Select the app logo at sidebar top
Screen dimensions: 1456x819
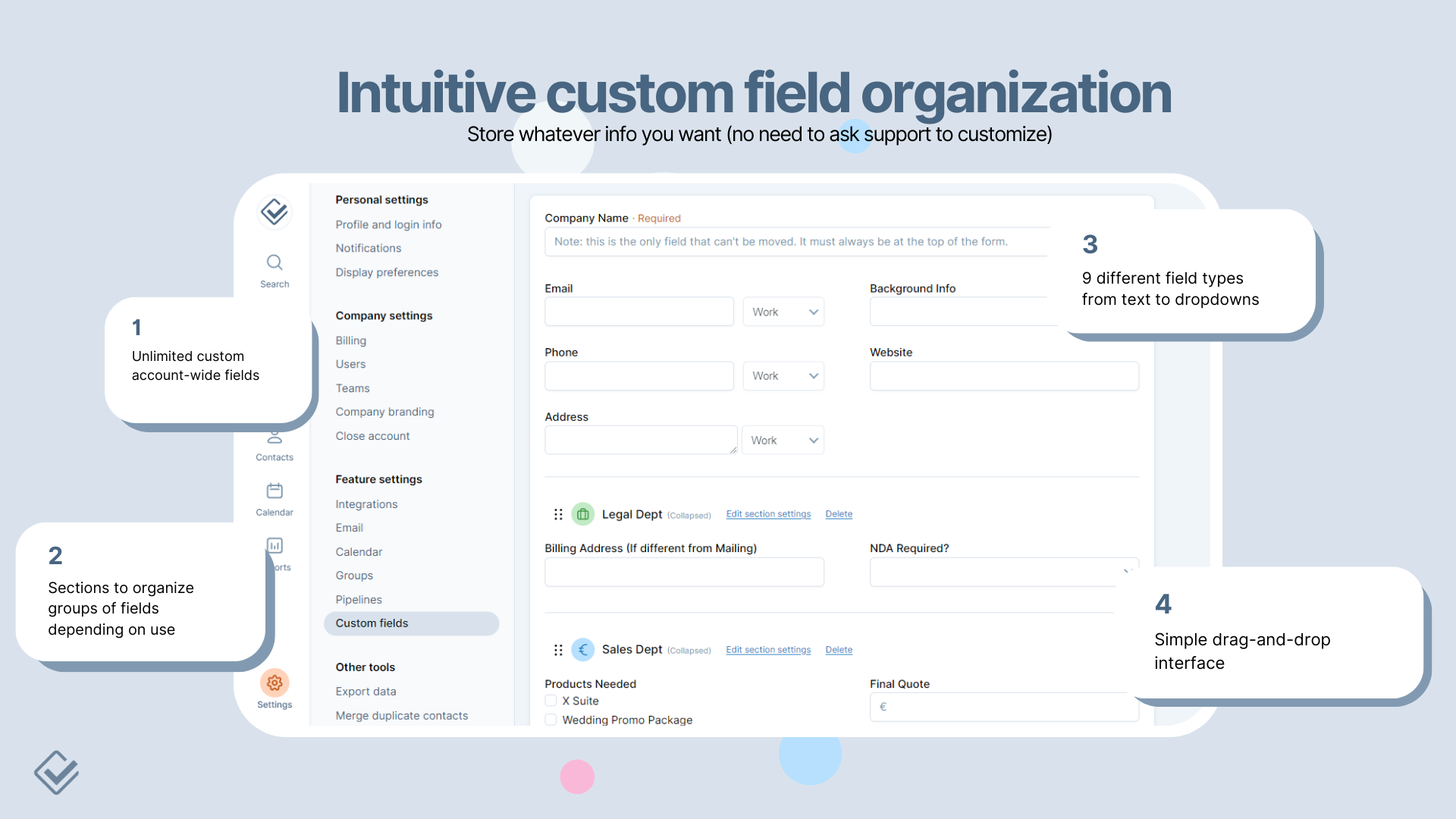(274, 212)
